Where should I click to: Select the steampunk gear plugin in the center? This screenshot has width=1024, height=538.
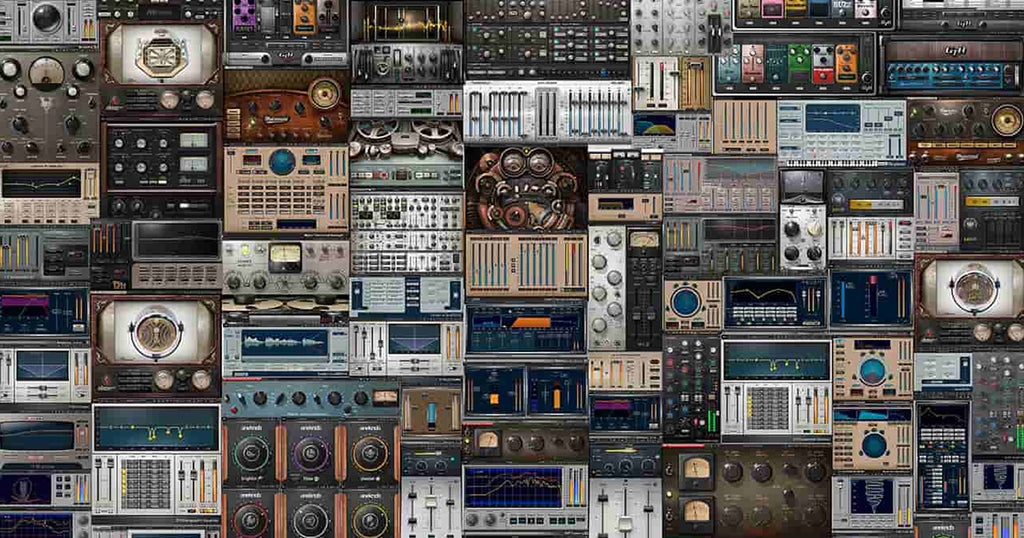[525, 188]
